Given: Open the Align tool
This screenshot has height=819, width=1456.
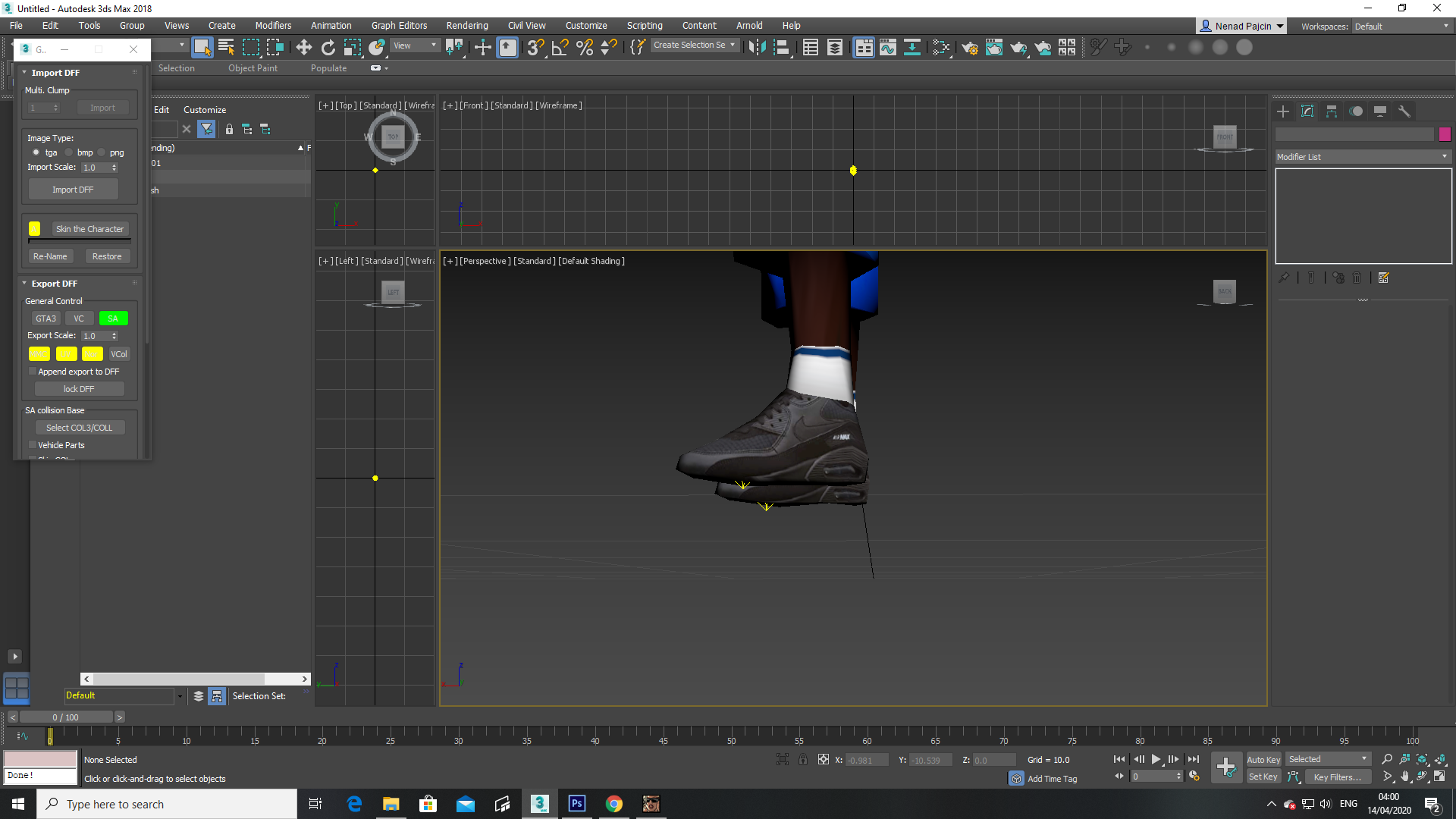Looking at the screenshot, I should (782, 47).
